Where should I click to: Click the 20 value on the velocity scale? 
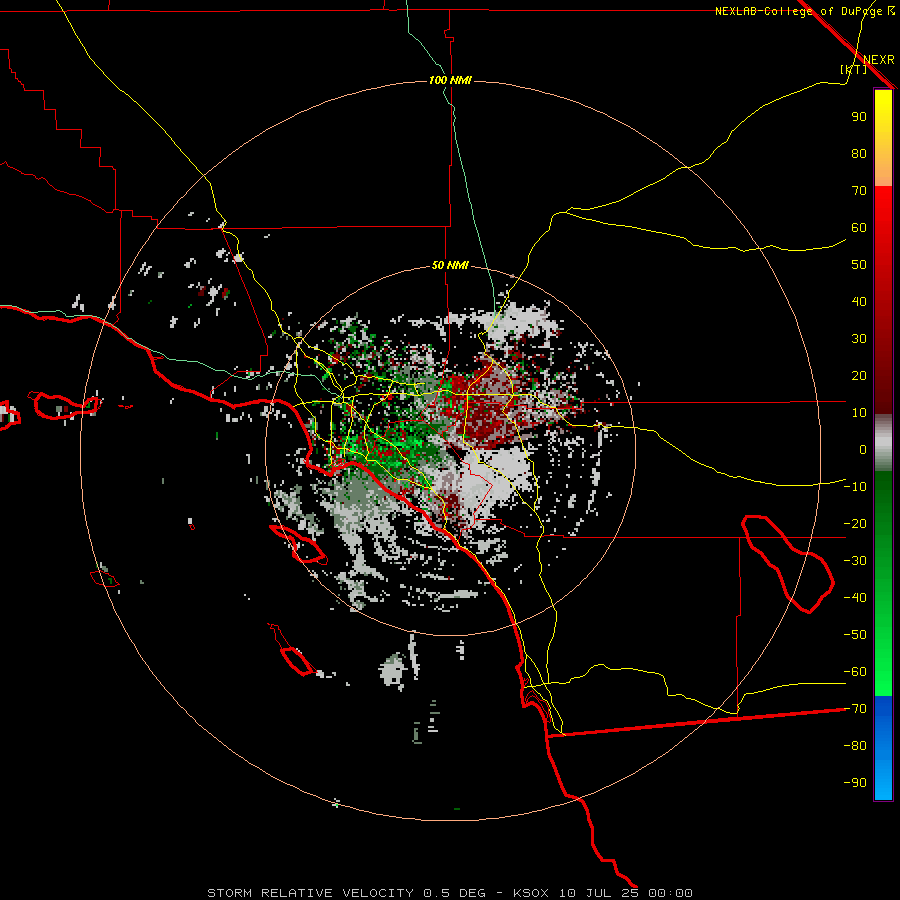859,376
